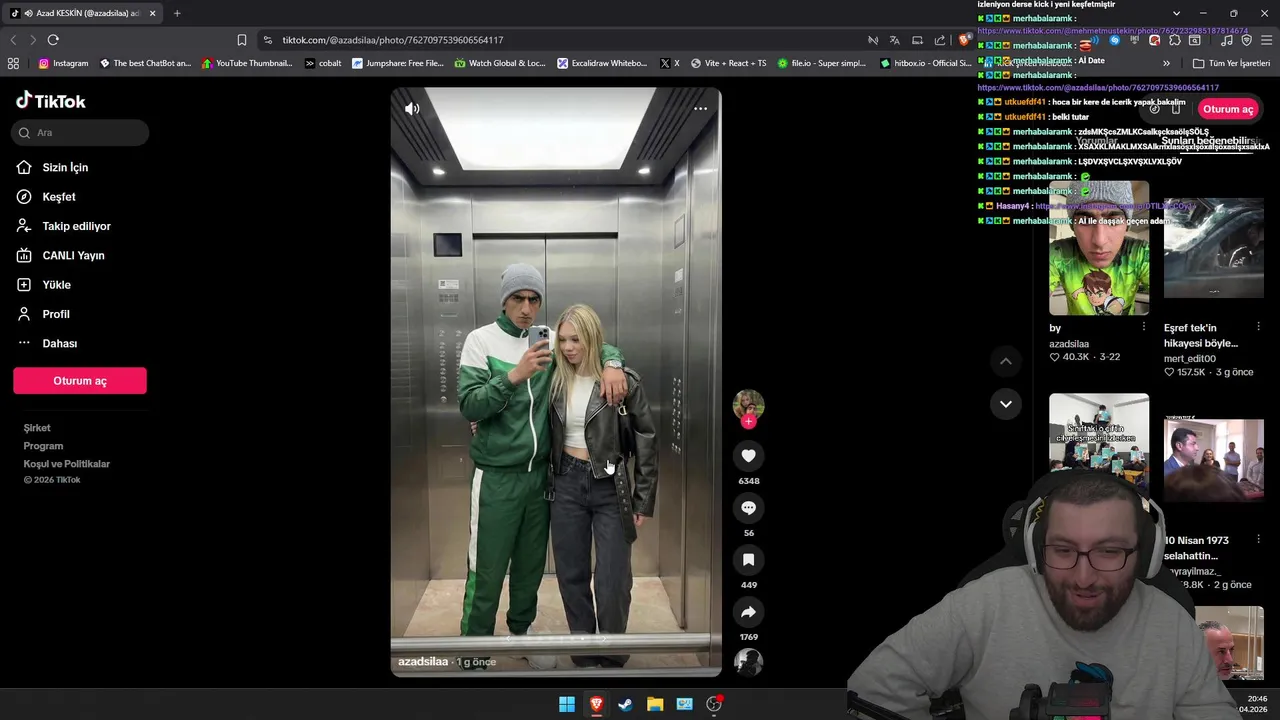Open the Program footer link
This screenshot has width=1280, height=720.
(43, 446)
